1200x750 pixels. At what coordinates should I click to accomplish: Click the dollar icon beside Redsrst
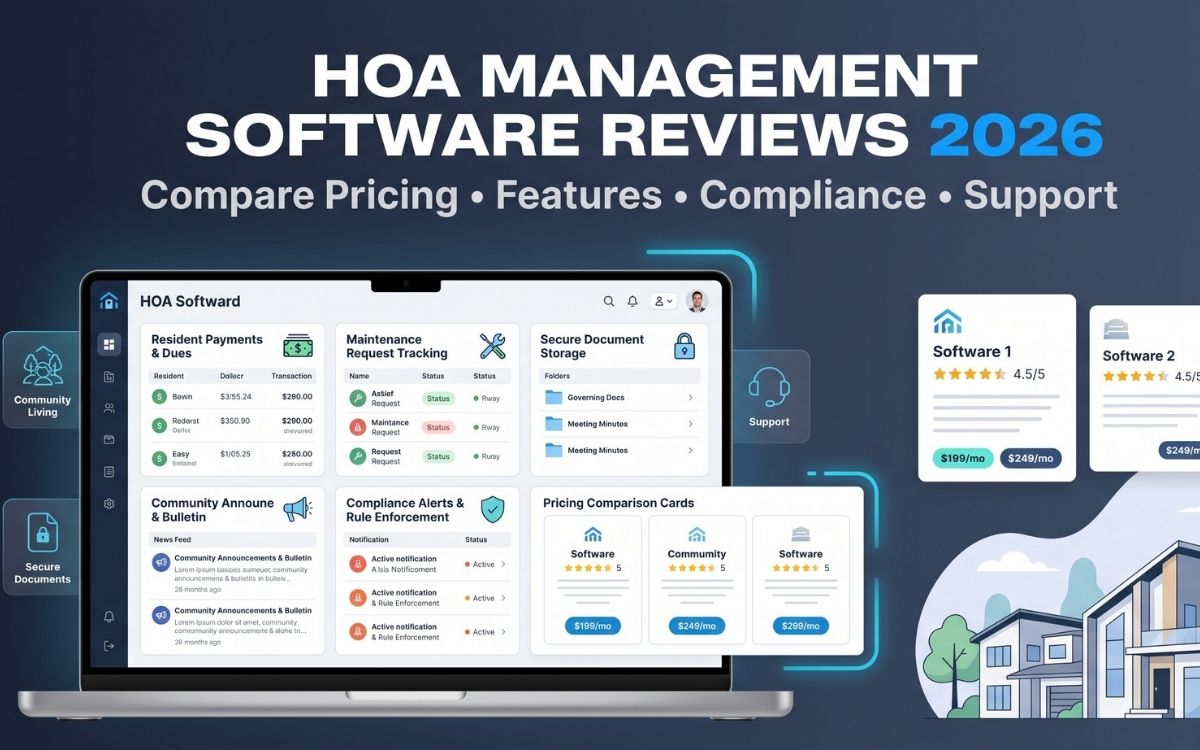tap(159, 425)
